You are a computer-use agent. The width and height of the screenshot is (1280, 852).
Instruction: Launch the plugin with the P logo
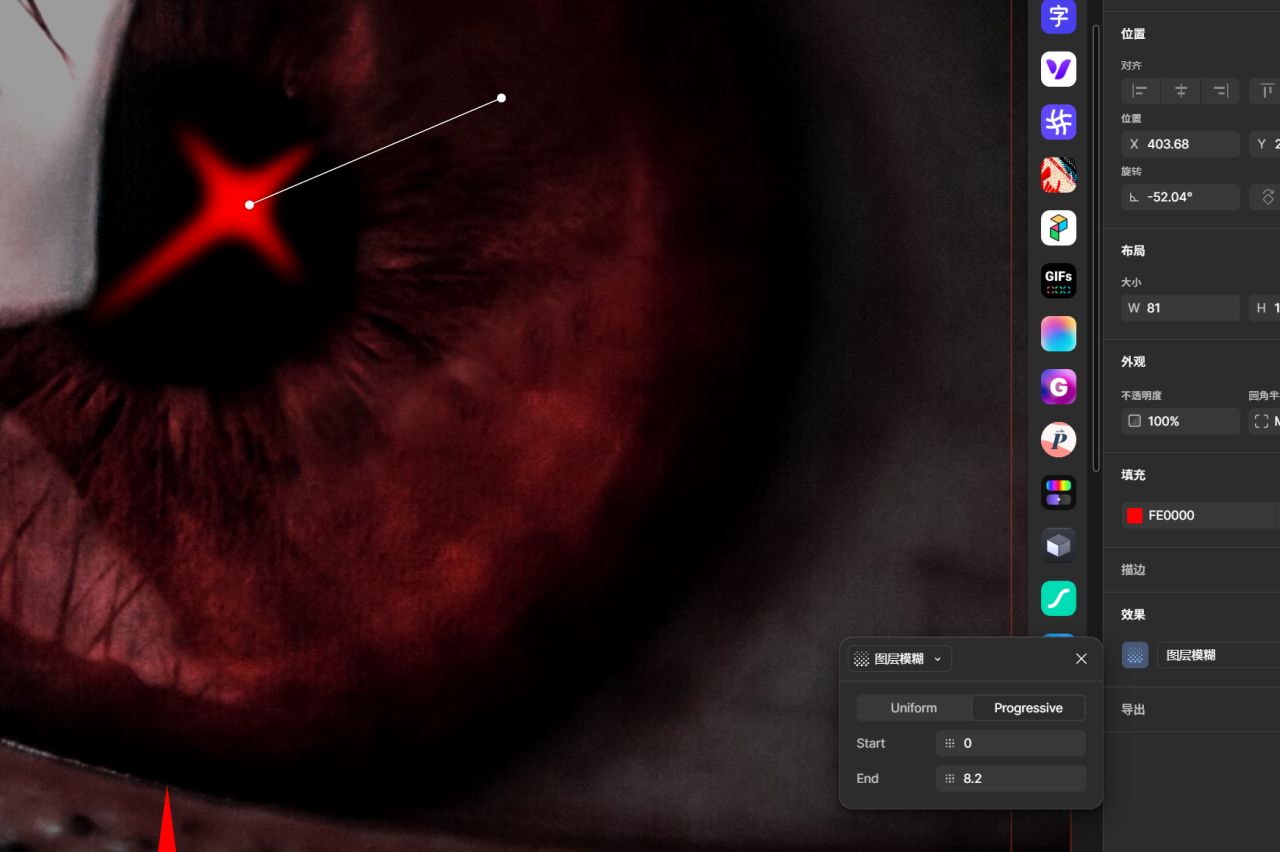[x=1059, y=440]
